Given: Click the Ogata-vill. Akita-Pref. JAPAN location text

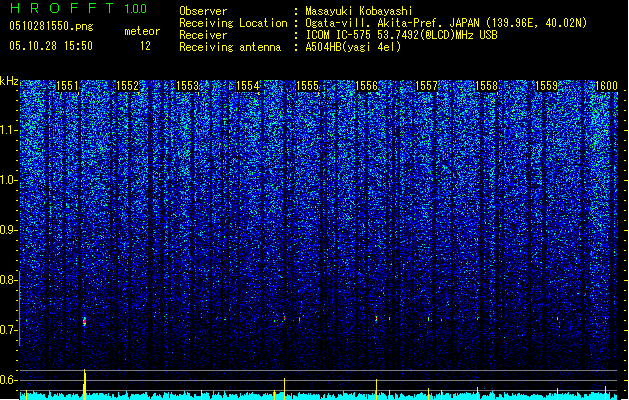Looking at the screenshot, I should click(x=446, y=23).
